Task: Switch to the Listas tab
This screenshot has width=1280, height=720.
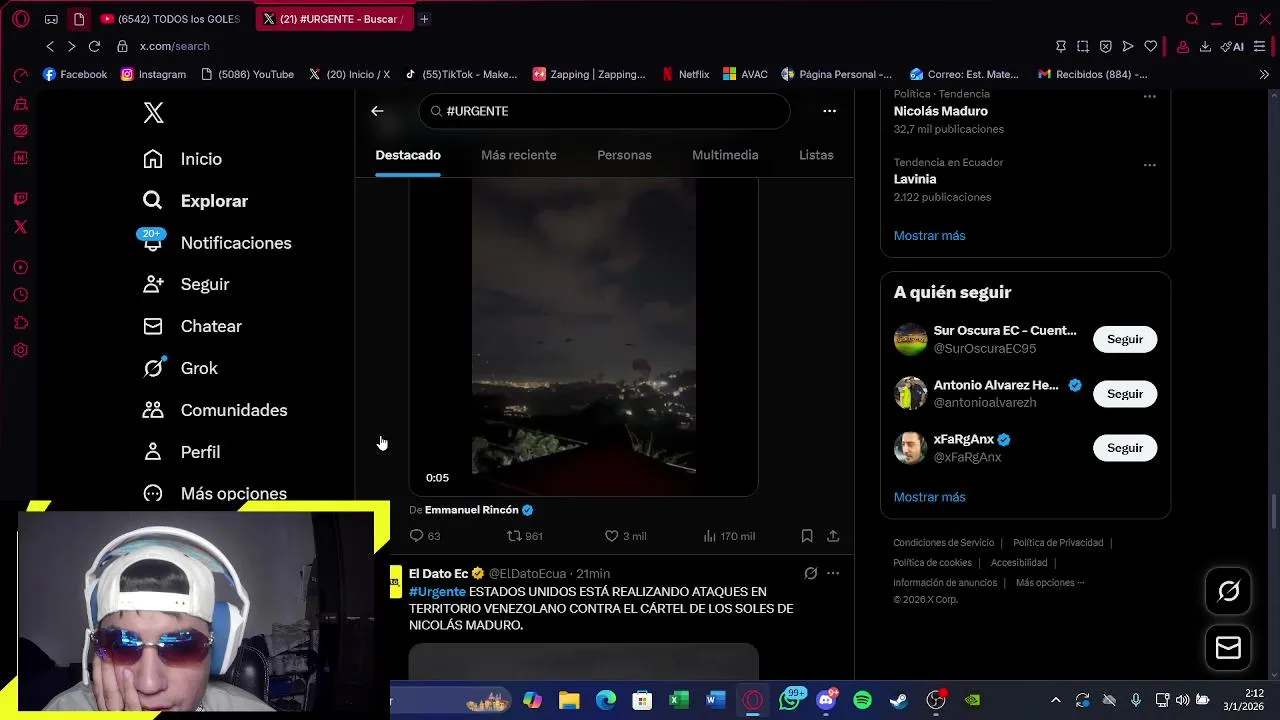Action: [816, 155]
